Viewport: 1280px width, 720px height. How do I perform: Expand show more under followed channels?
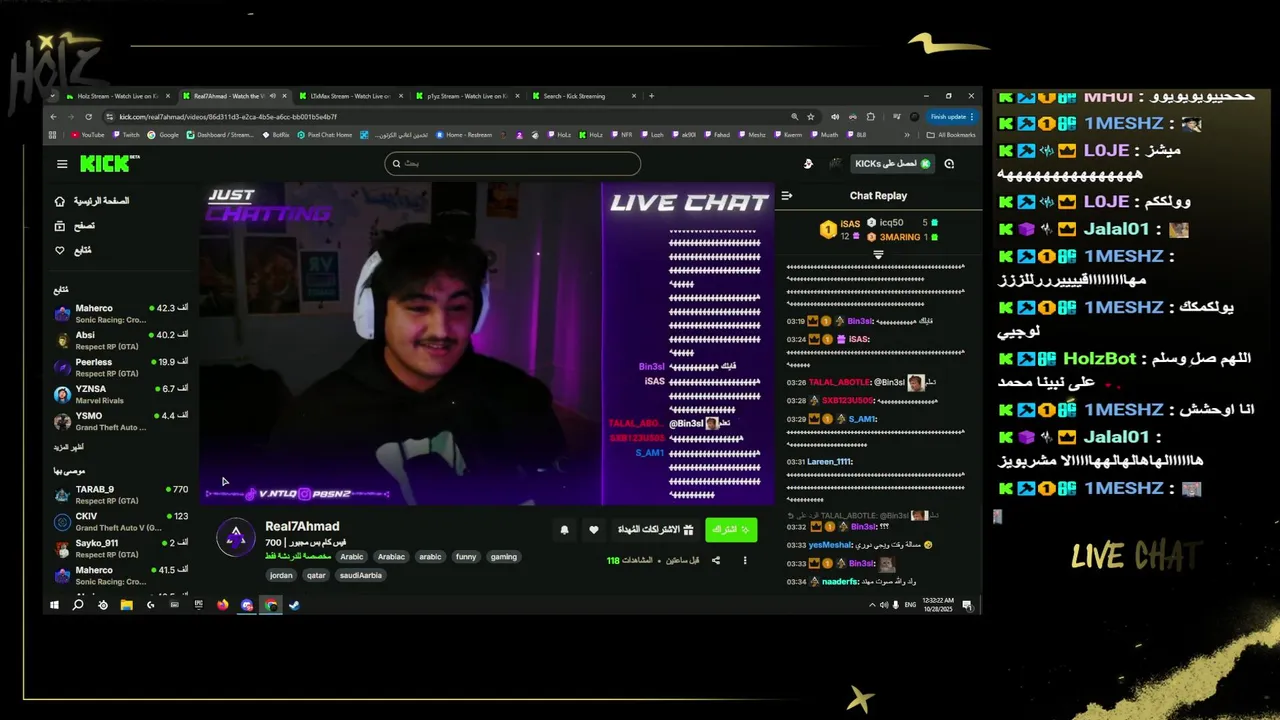point(69,447)
